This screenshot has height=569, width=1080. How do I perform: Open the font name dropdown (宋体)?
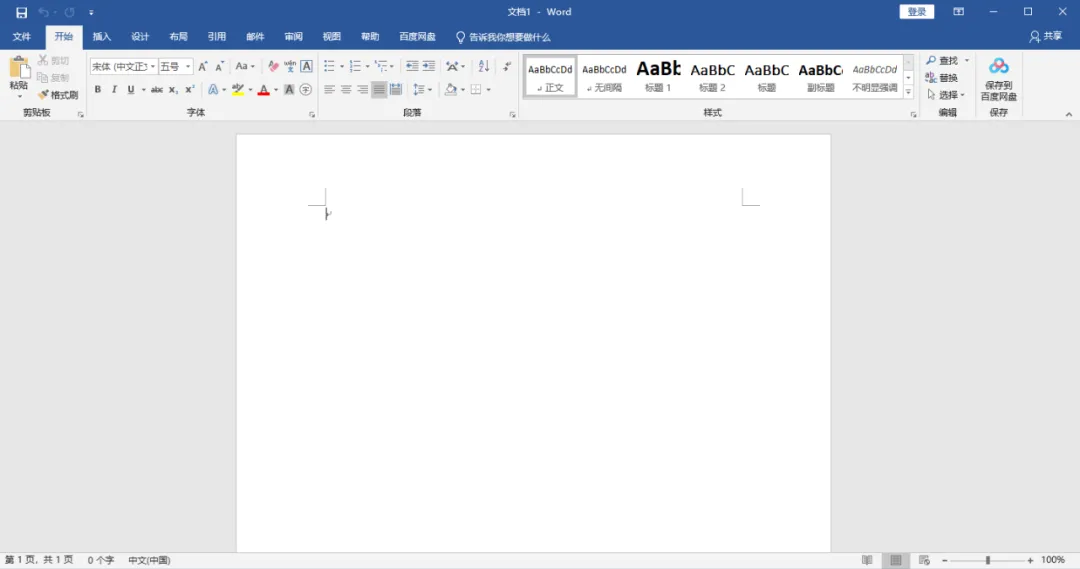click(152, 67)
